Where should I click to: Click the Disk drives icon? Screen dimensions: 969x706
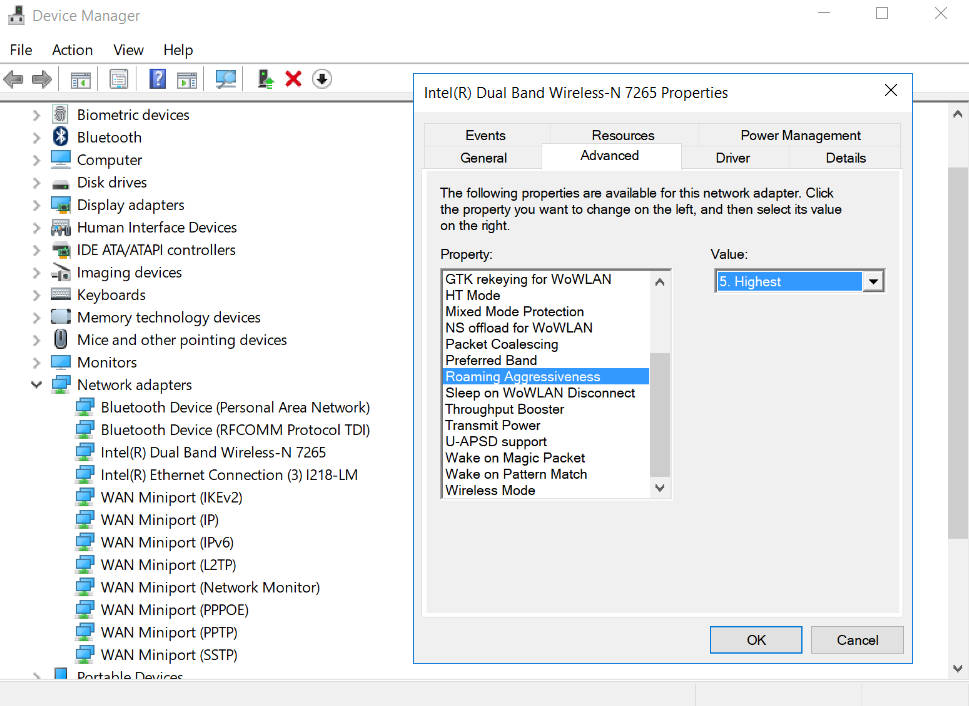pyautogui.click(x=61, y=184)
